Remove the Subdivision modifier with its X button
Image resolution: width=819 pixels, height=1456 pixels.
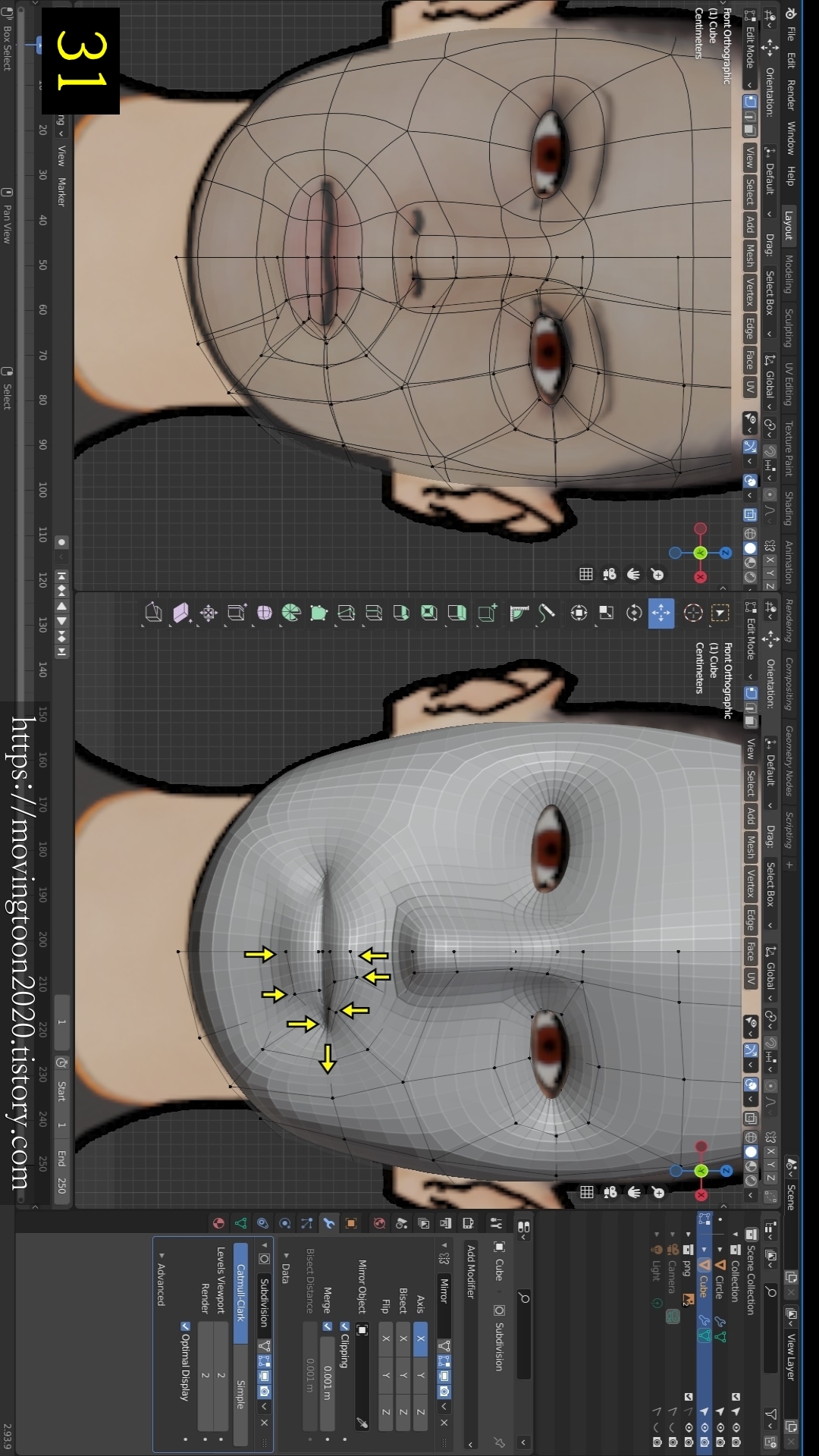click(x=264, y=1423)
